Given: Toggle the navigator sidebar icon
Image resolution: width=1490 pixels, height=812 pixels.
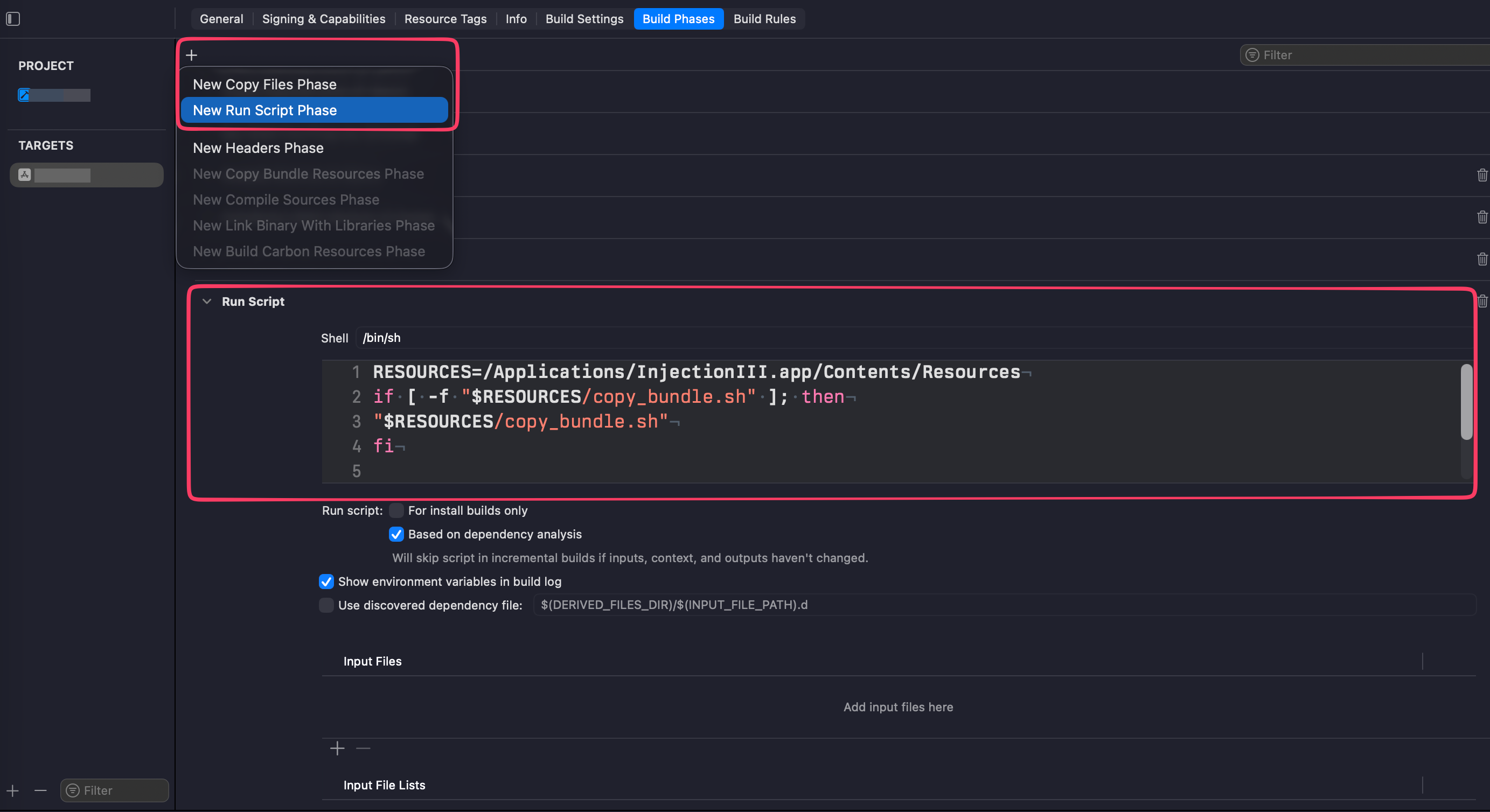Looking at the screenshot, I should (x=13, y=19).
